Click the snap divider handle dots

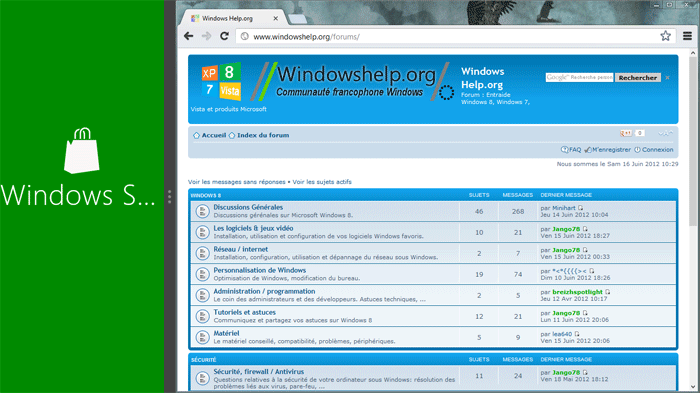click(x=170, y=196)
